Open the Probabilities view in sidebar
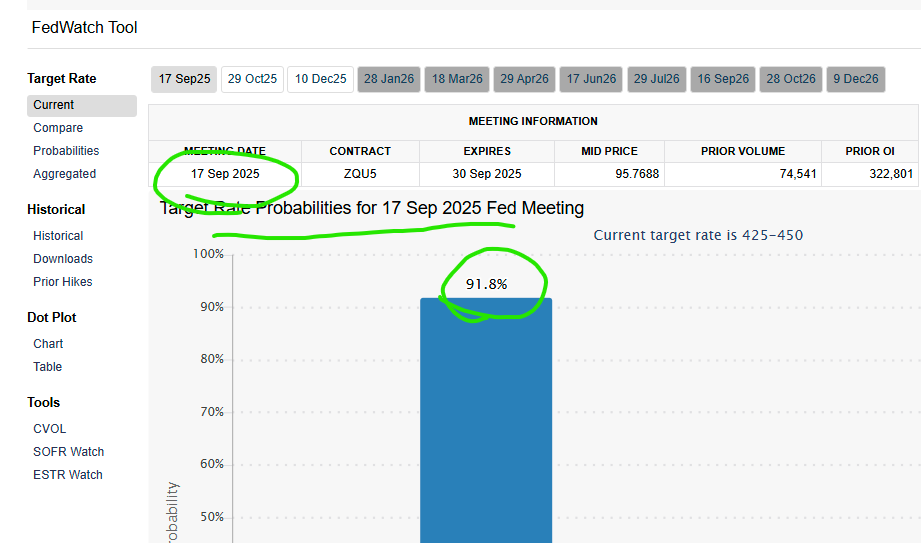Image resolution: width=921 pixels, height=543 pixels. [x=66, y=151]
